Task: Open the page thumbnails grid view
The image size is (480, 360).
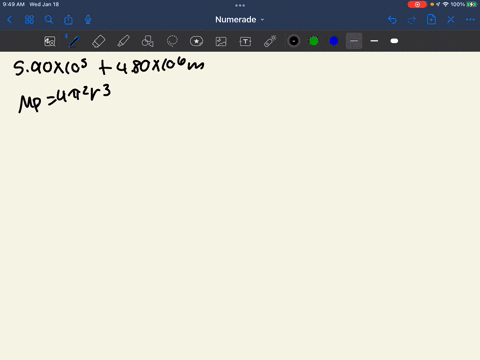Action: click(x=29, y=20)
